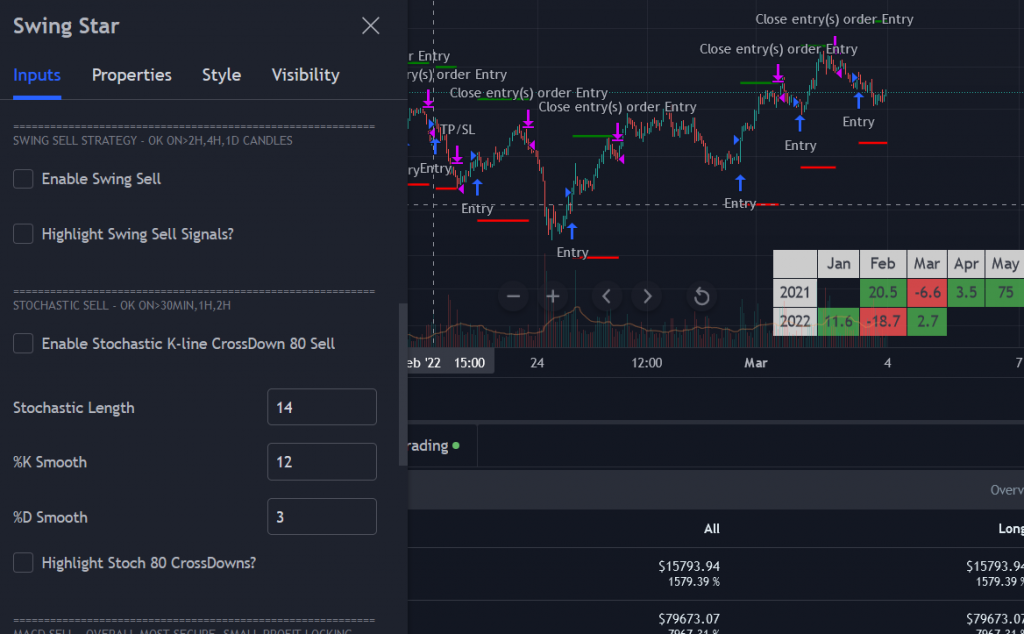Toggle Highlight Swing Sell Signals checkbox
The height and width of the screenshot is (634, 1024).
[x=23, y=234]
